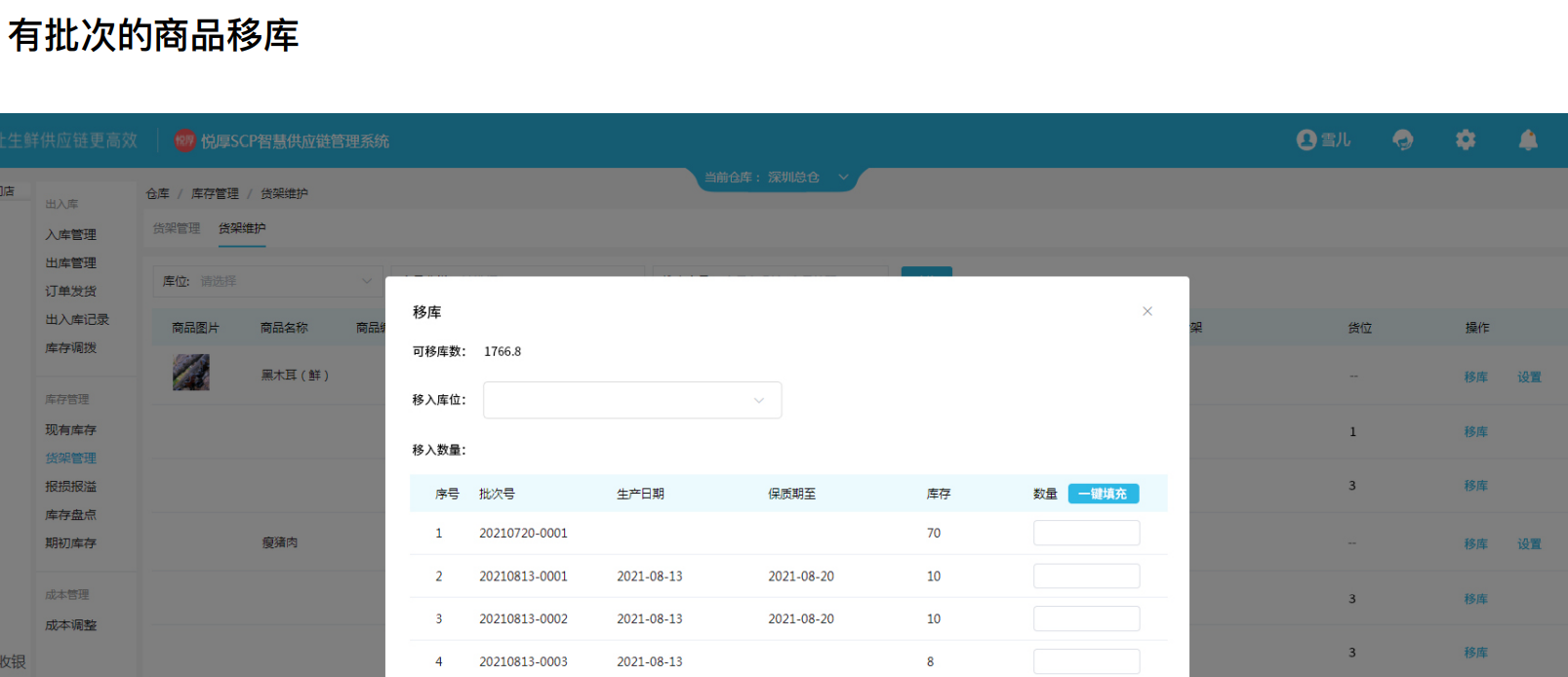Image resolution: width=1568 pixels, height=677 pixels.
Task: Select 货架管理 in the sidebar
Action: pyautogui.click(x=70, y=458)
